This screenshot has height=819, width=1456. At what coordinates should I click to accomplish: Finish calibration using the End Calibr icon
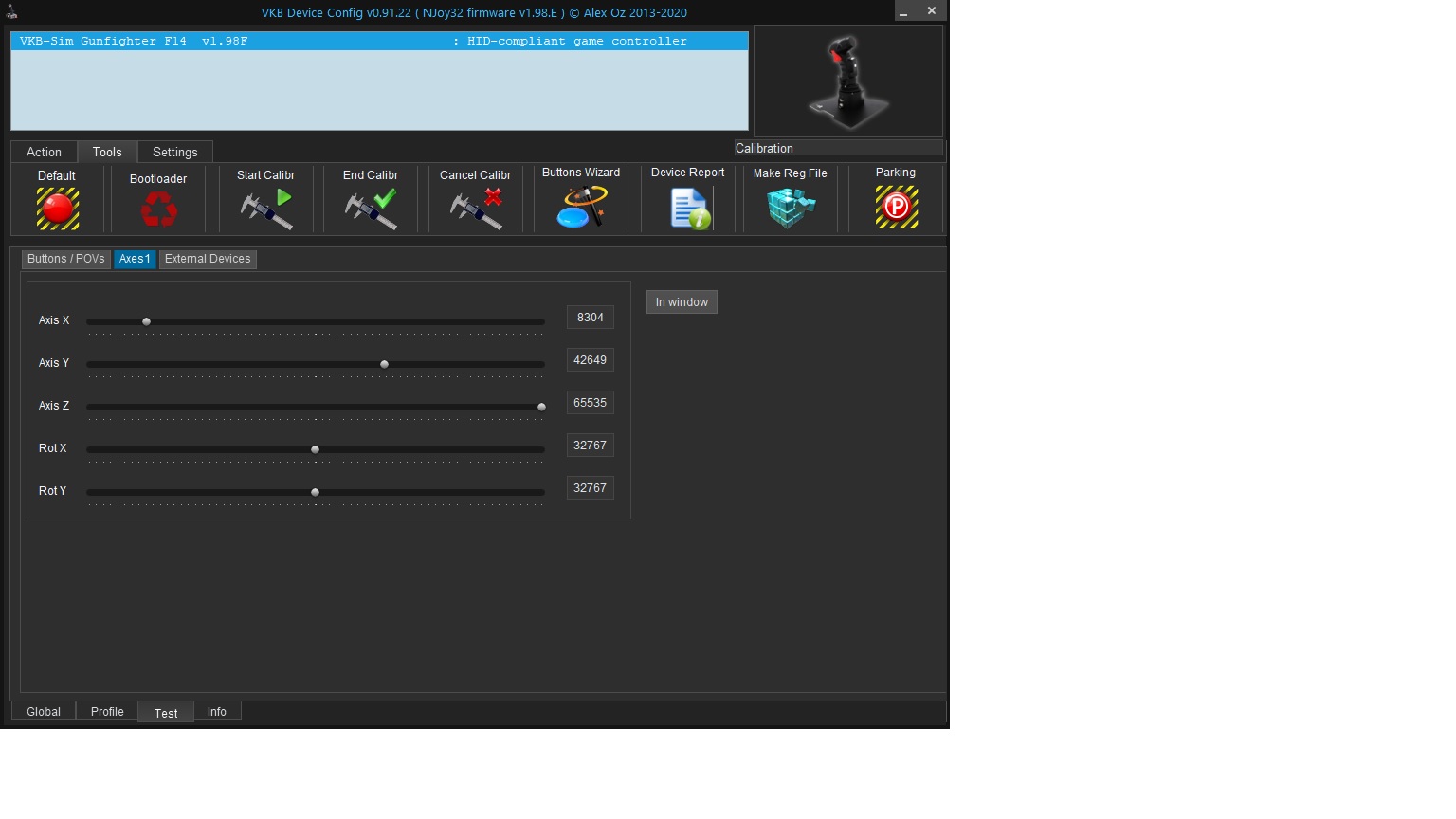click(371, 209)
